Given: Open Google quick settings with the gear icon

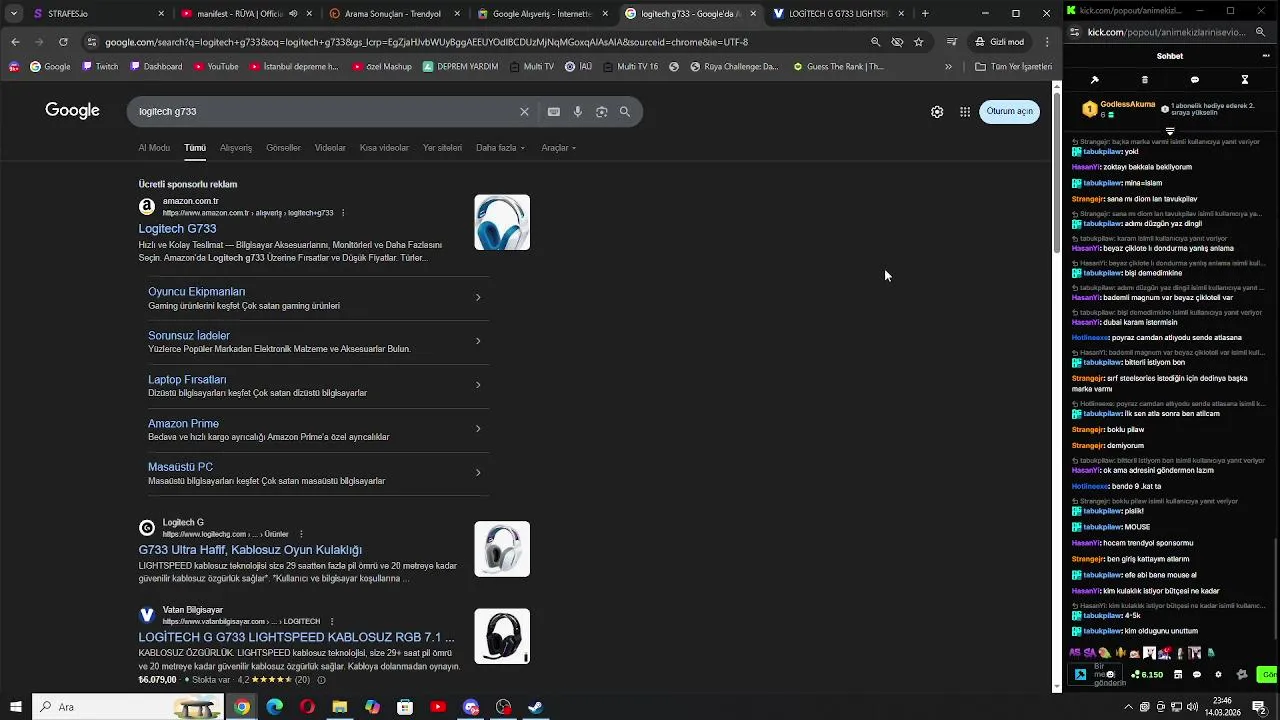Looking at the screenshot, I should (x=937, y=112).
